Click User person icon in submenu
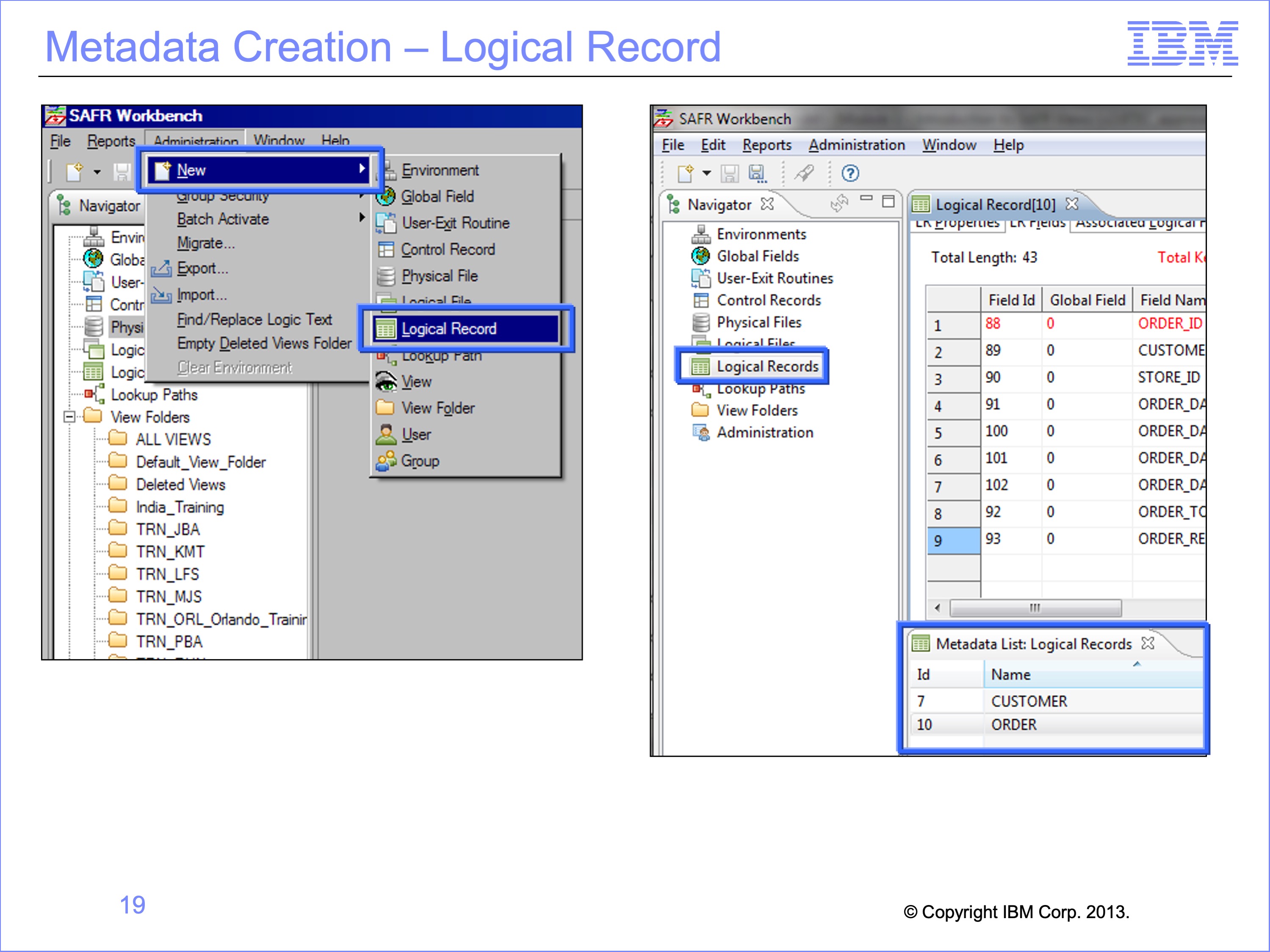 click(x=386, y=434)
